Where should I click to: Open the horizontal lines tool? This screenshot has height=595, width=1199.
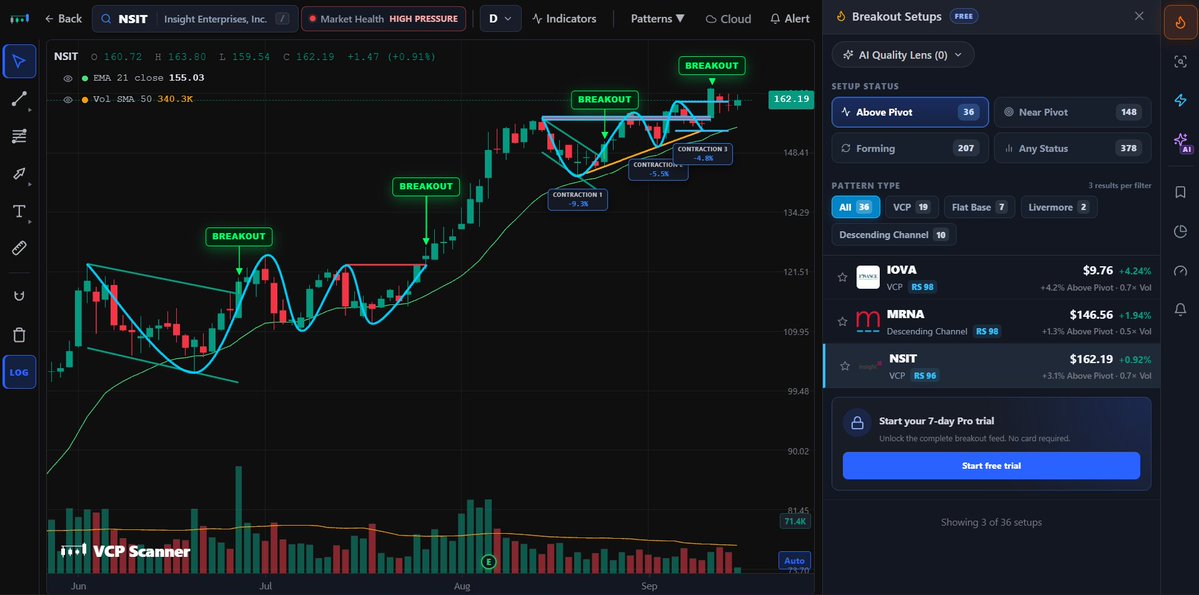coord(19,136)
